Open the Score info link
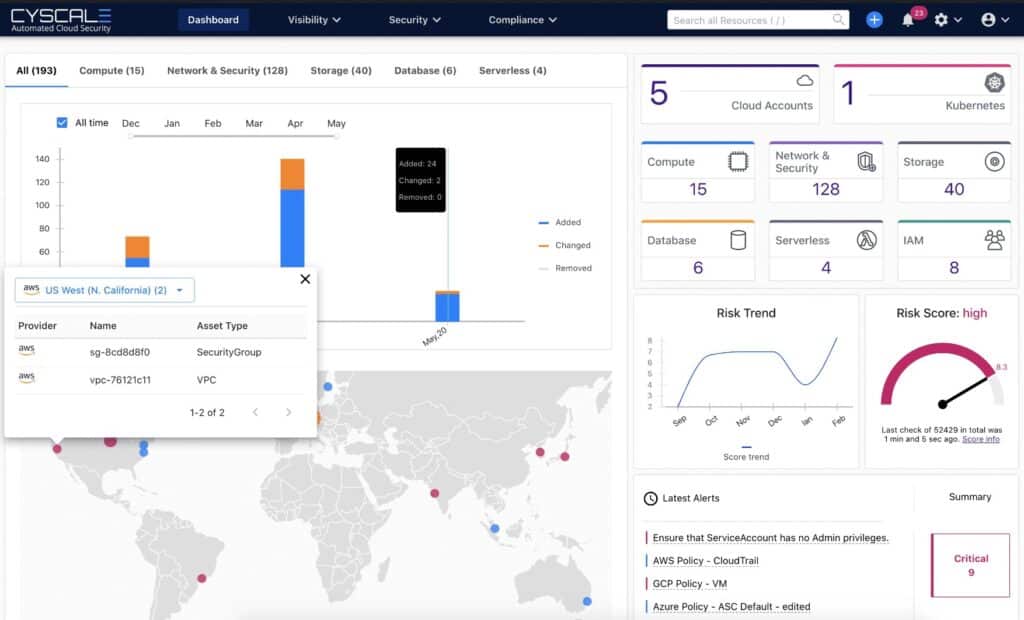 pos(980,439)
